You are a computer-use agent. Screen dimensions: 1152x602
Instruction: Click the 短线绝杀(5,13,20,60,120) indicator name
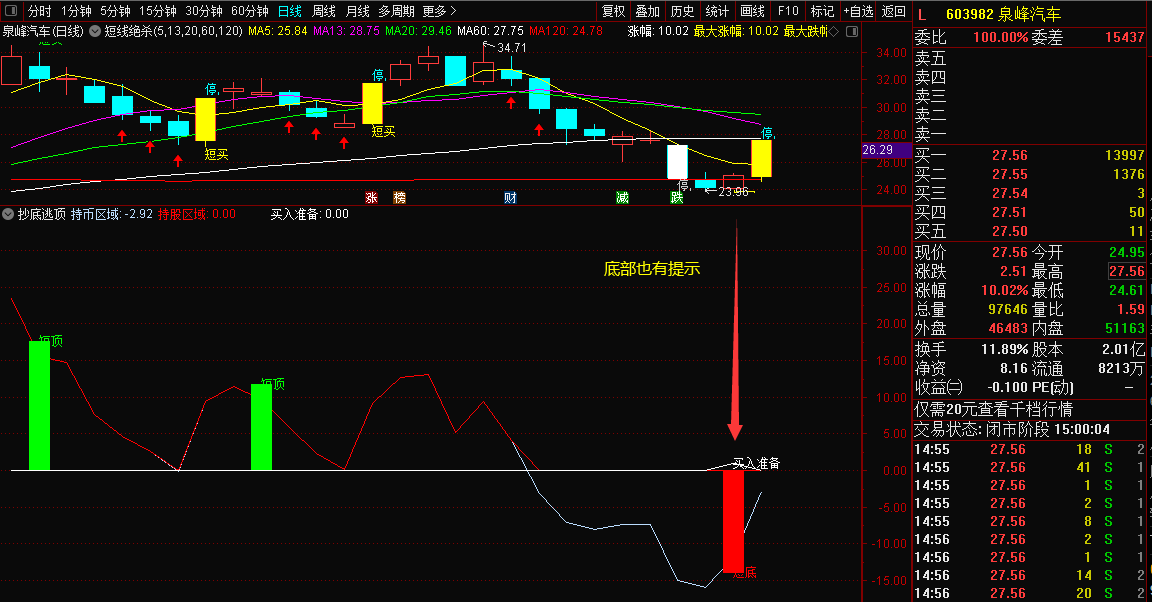[173, 32]
